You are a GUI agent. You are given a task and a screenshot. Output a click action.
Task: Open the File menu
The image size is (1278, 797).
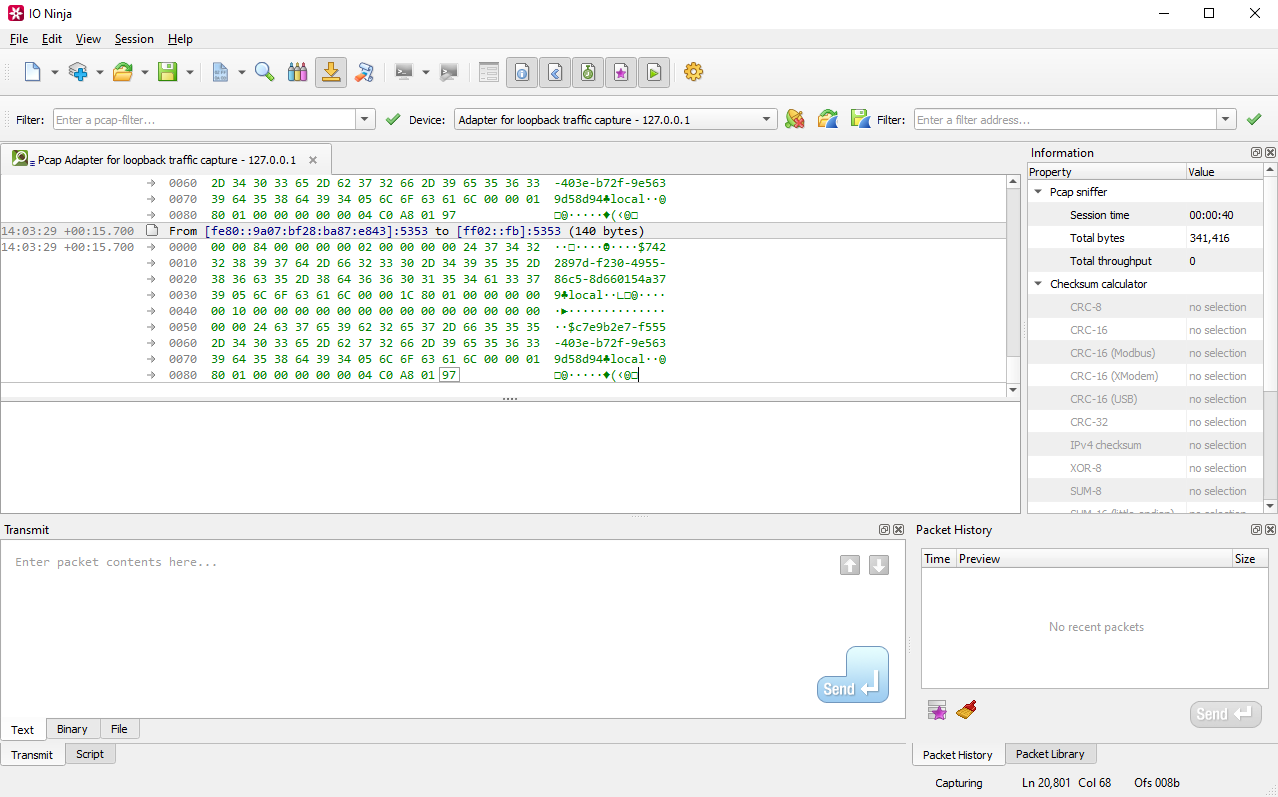pyautogui.click(x=19, y=39)
